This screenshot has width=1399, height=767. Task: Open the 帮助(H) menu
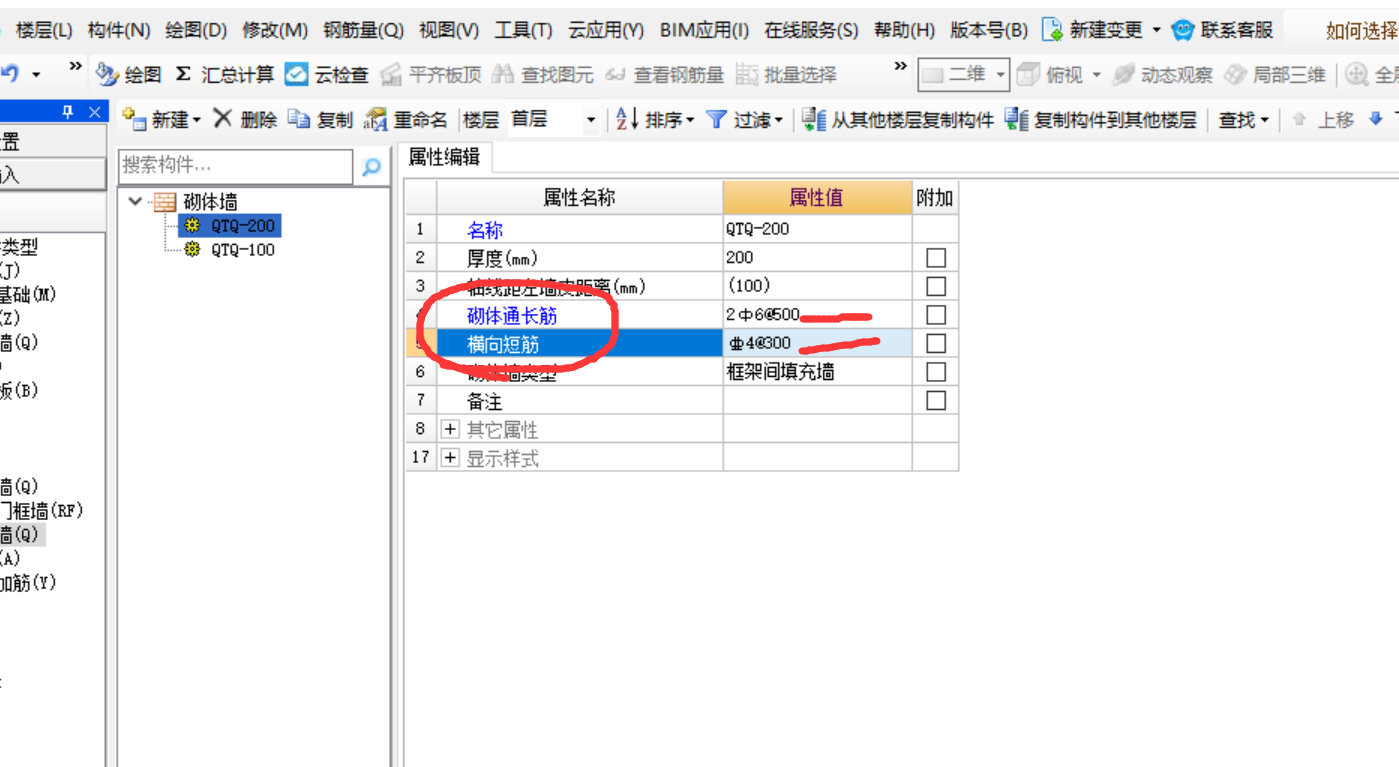coord(904,30)
